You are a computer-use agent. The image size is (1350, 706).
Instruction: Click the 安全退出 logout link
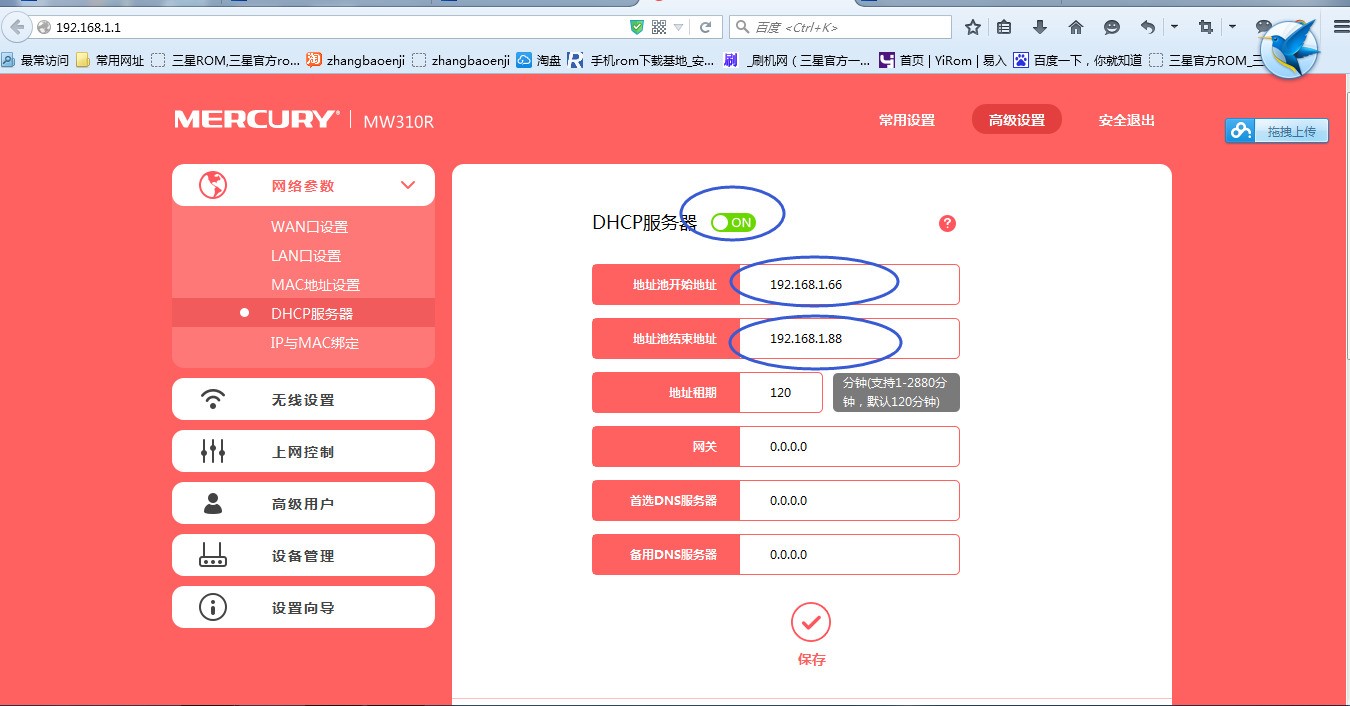[1126, 120]
